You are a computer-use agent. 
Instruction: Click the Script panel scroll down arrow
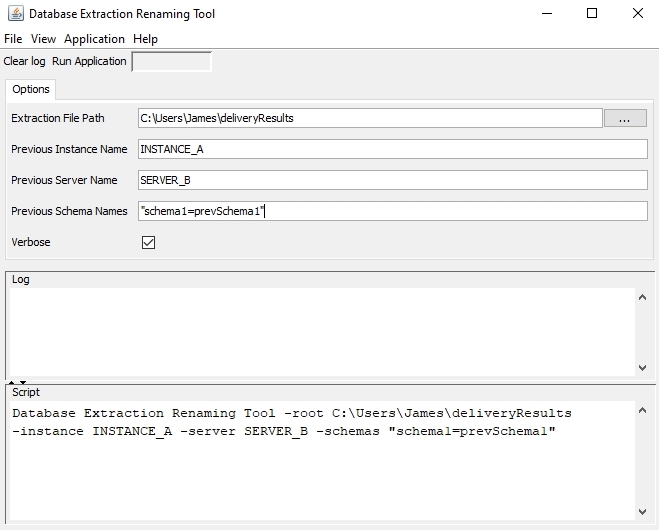pos(643,511)
